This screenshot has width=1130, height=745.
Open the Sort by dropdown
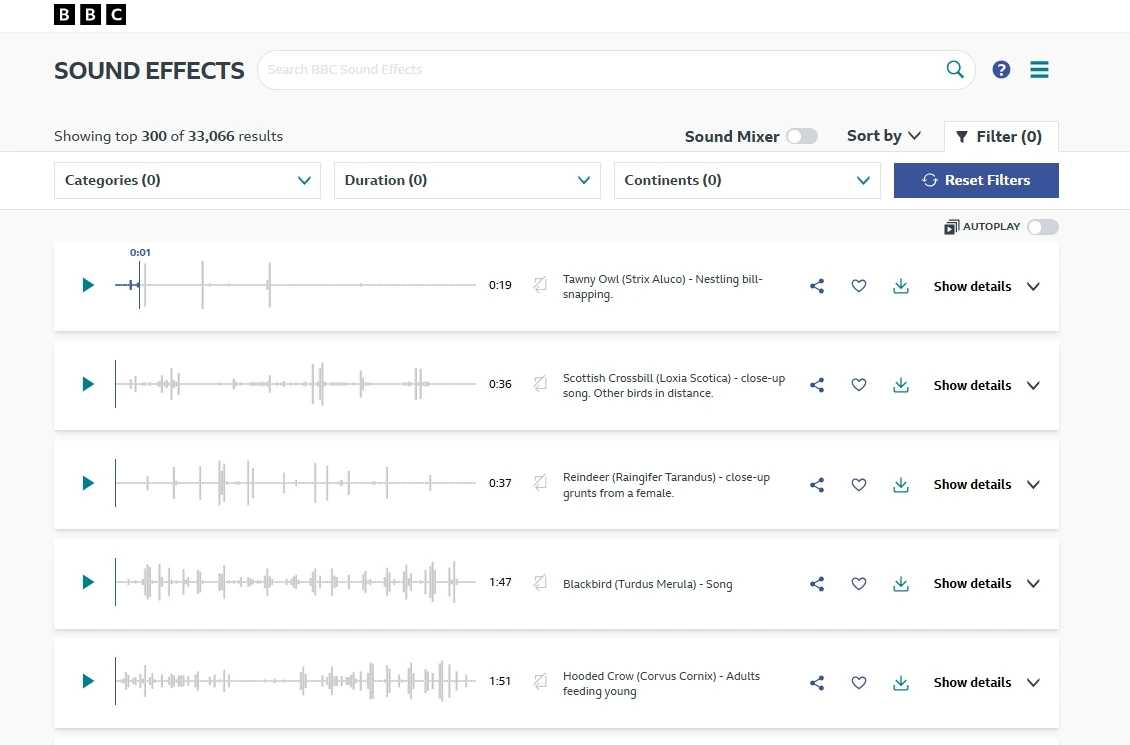(x=884, y=135)
